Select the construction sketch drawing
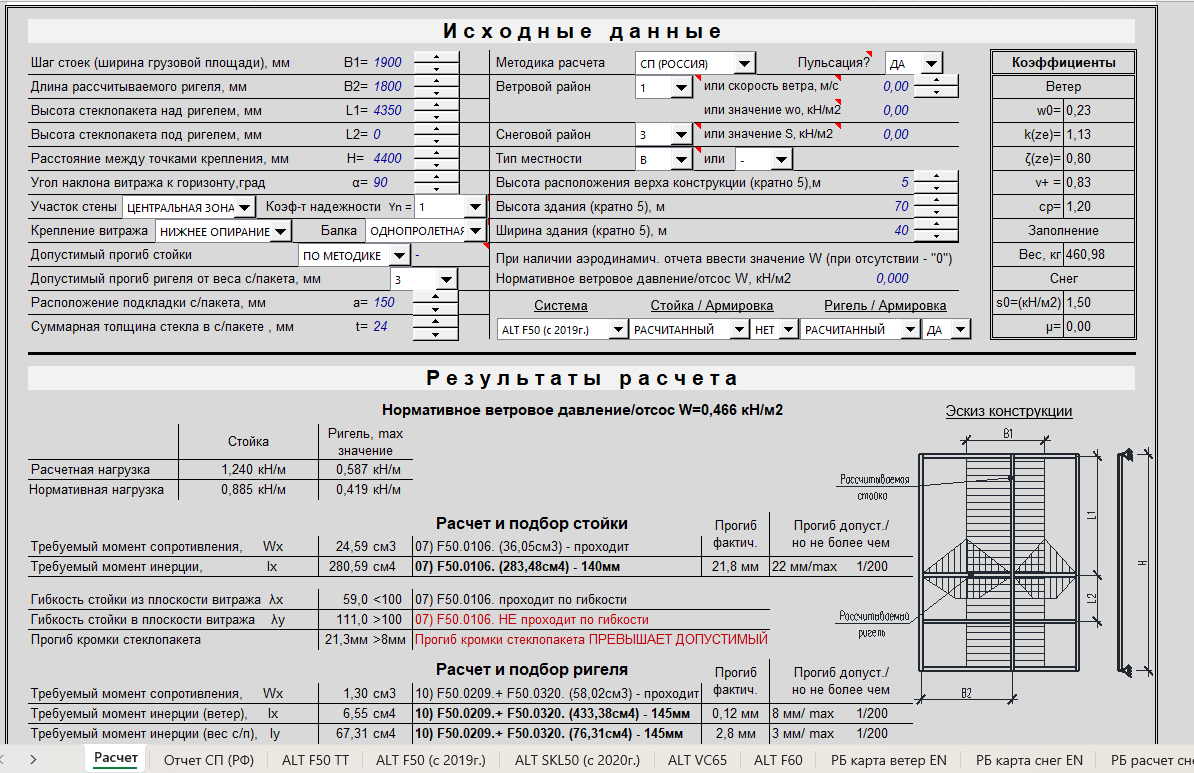This screenshot has width=1194, height=773. pos(994,564)
